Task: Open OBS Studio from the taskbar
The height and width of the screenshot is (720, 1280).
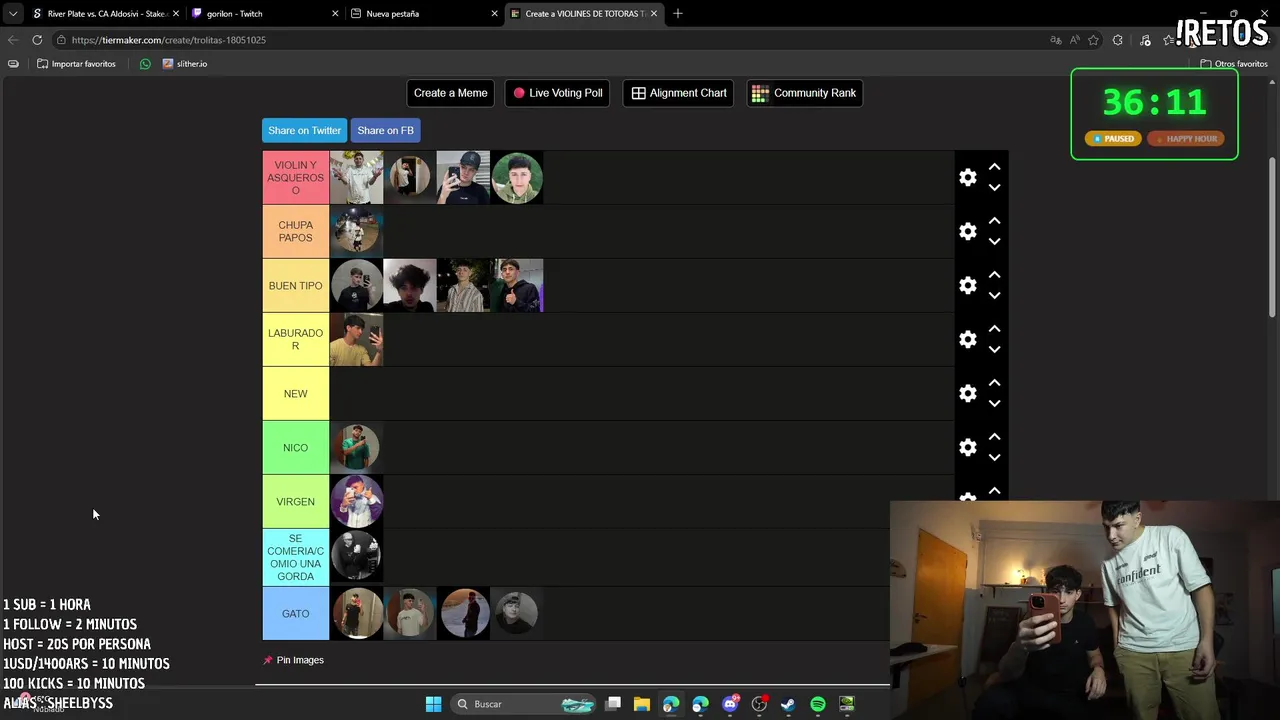Action: click(759, 704)
